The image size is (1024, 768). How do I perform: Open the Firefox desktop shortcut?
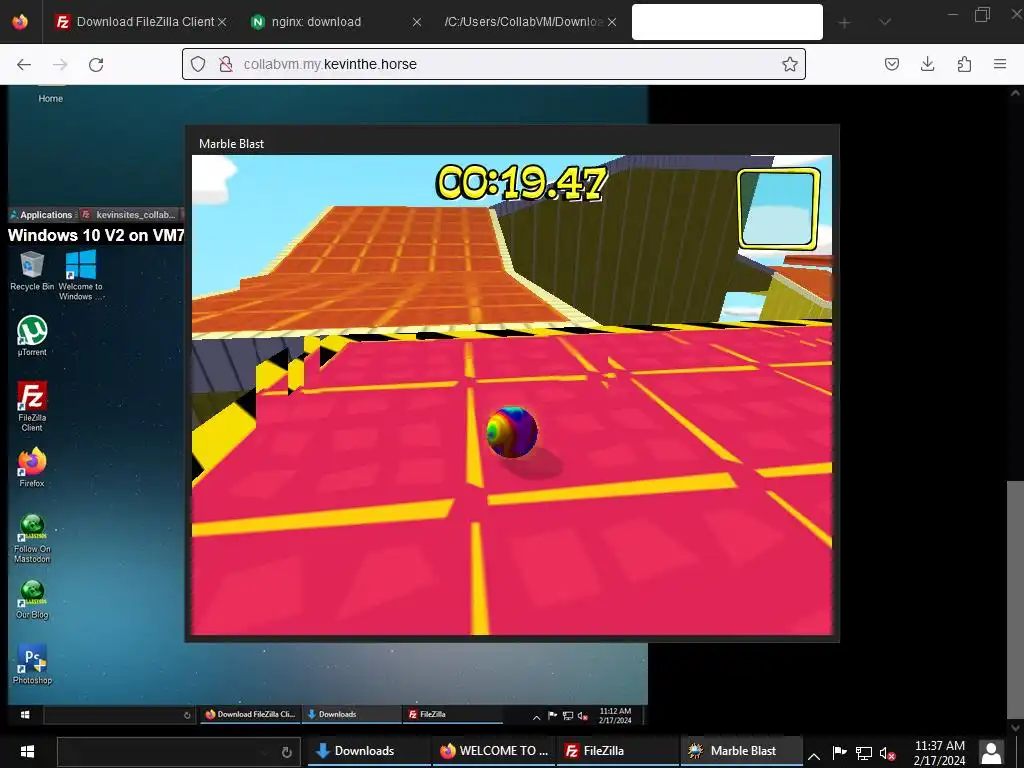[32, 468]
